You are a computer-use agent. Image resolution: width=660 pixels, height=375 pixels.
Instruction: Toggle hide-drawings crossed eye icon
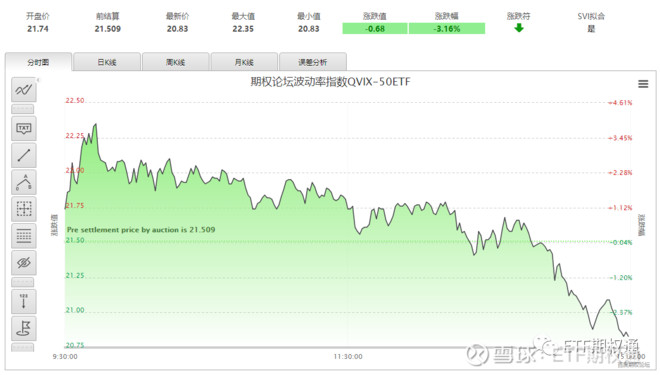point(24,263)
